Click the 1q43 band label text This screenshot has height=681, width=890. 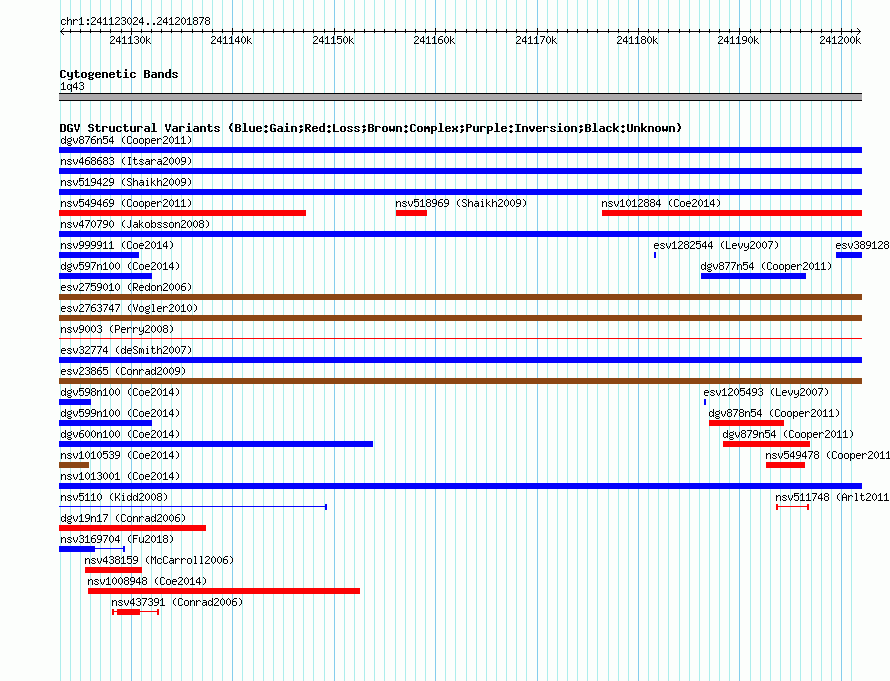click(x=72, y=87)
